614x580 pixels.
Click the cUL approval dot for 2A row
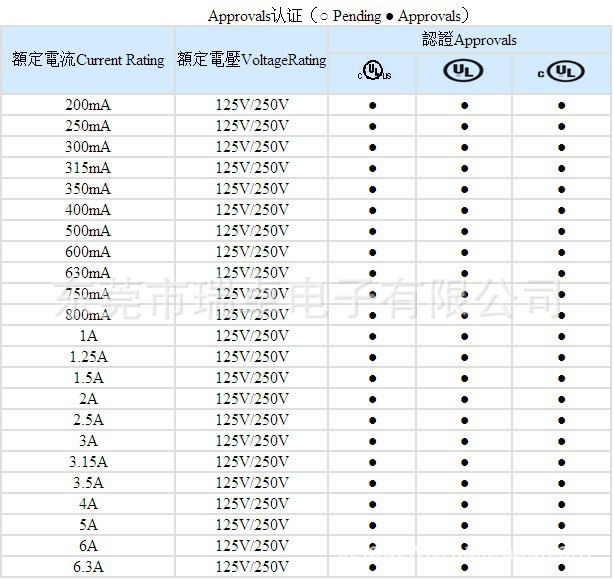click(x=561, y=399)
